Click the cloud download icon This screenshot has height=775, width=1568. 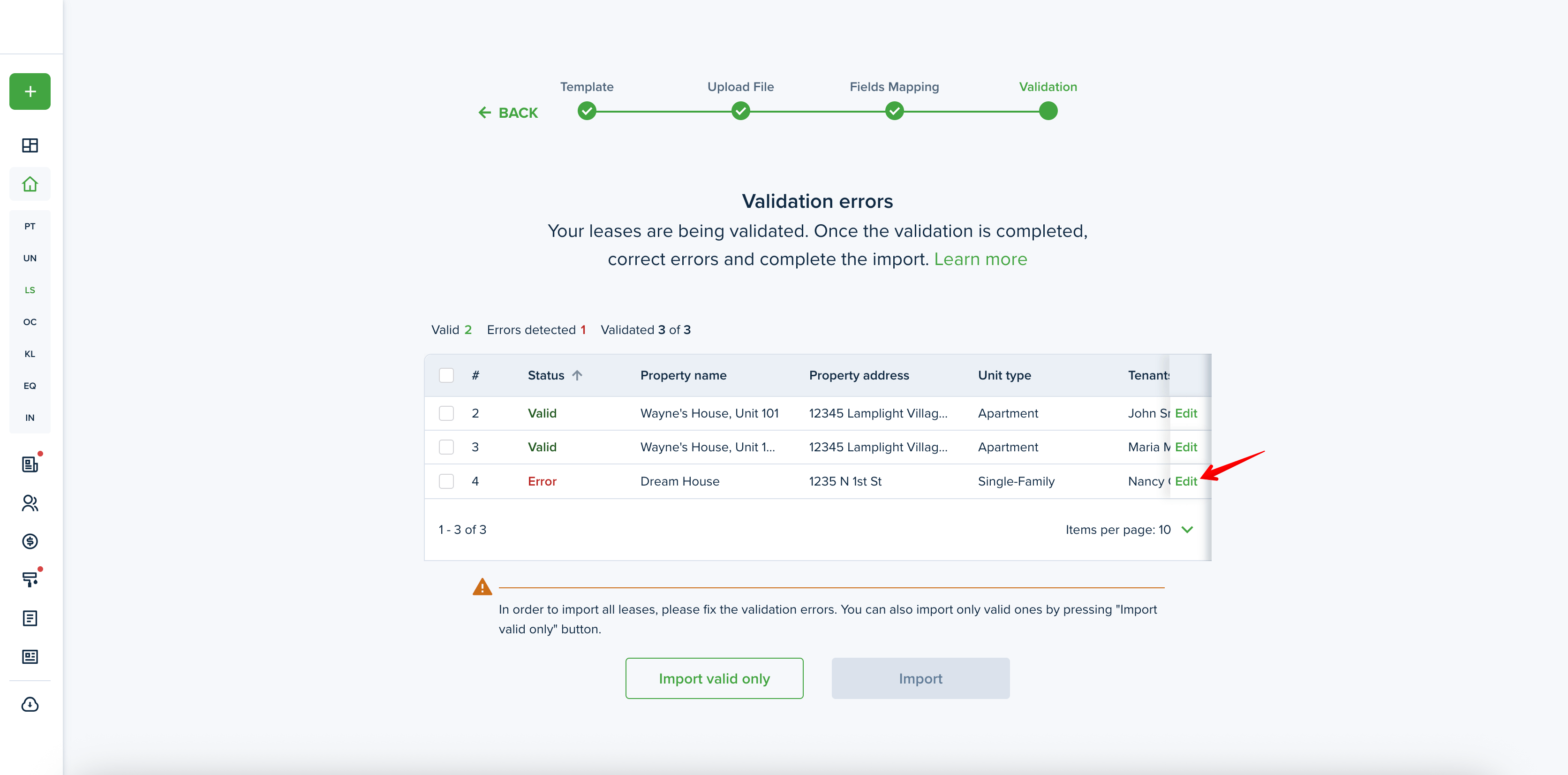pyautogui.click(x=30, y=704)
